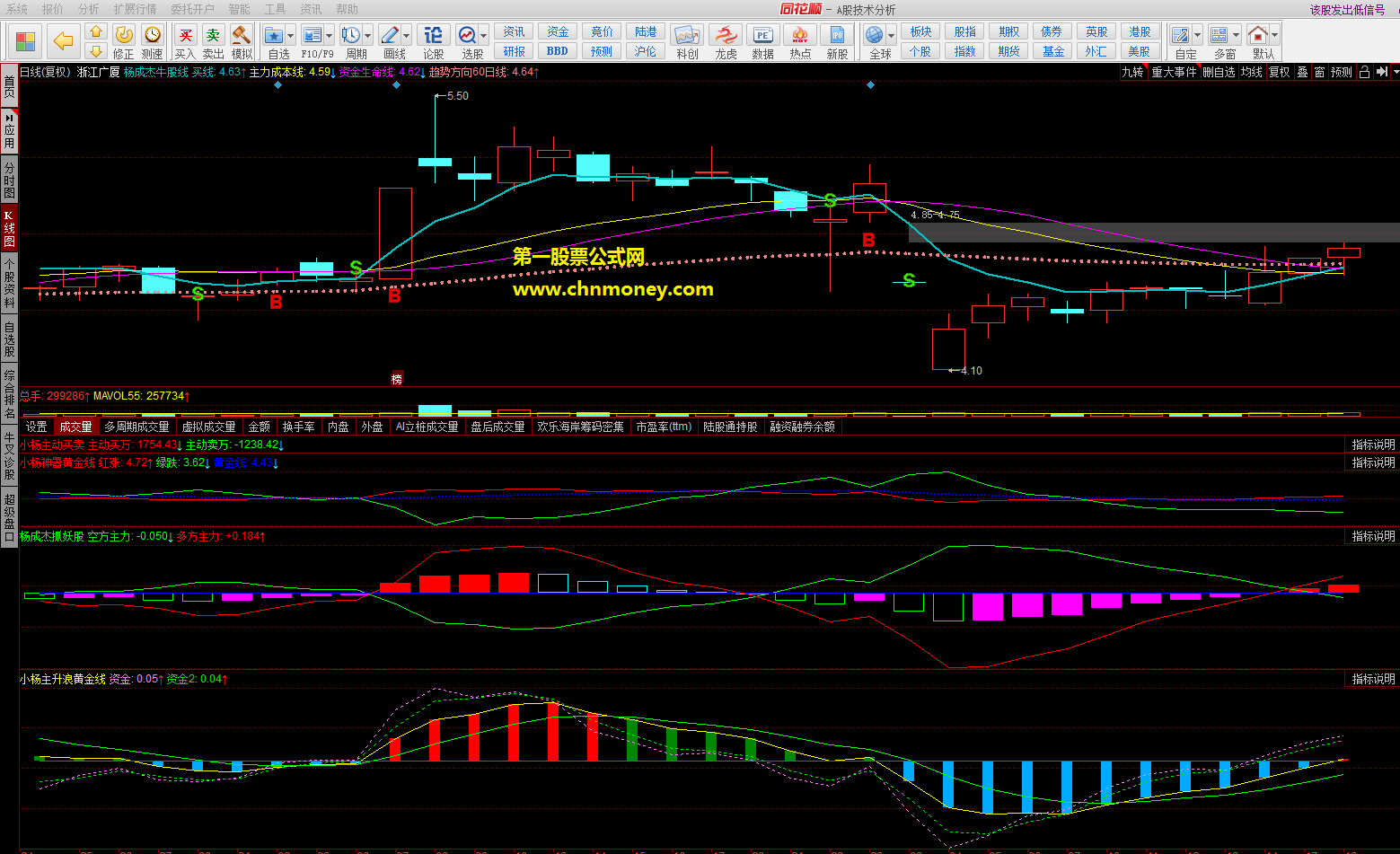This screenshot has width=1400, height=854.
Task: Open the 全球 globe icon
Action: tap(875, 35)
